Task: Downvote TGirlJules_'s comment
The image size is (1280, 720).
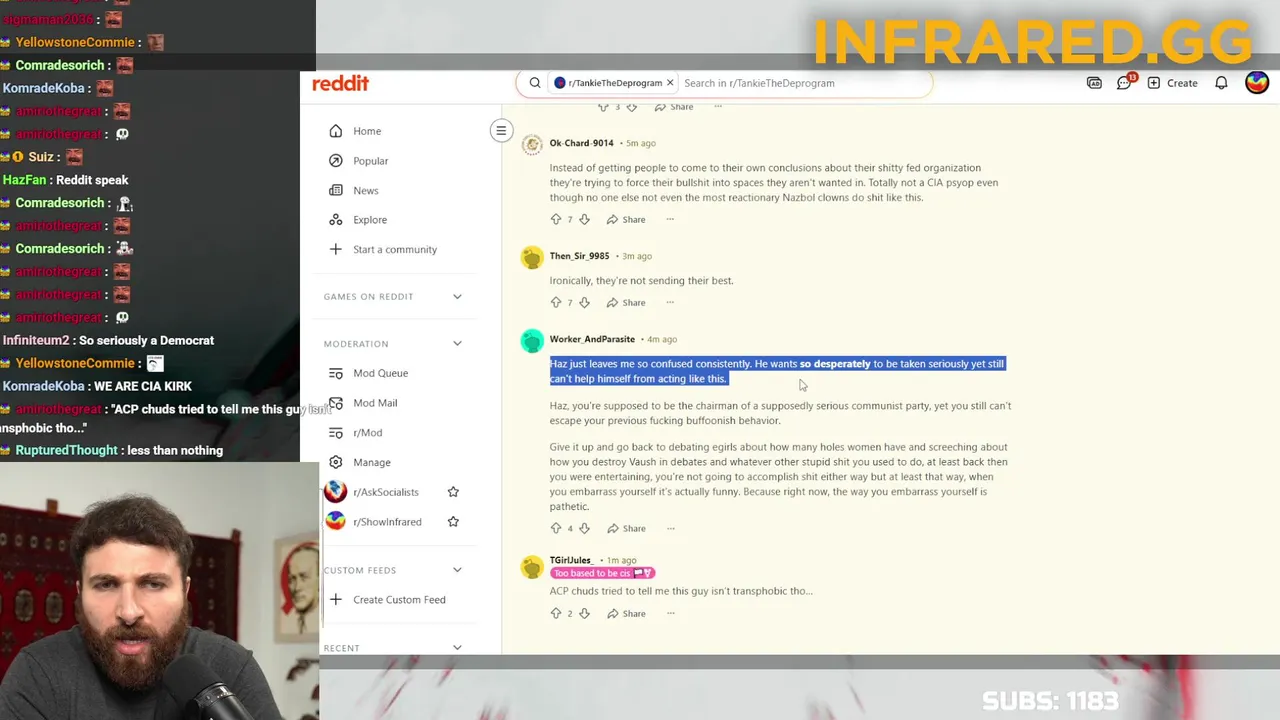Action: coord(584,613)
